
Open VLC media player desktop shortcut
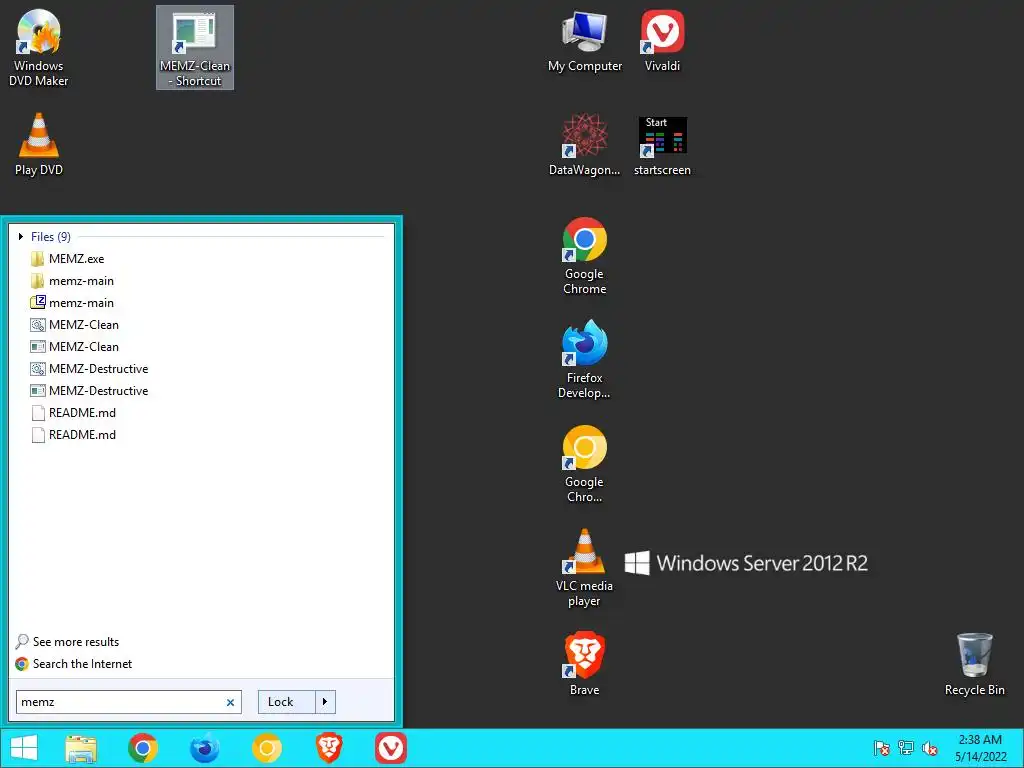point(584,568)
